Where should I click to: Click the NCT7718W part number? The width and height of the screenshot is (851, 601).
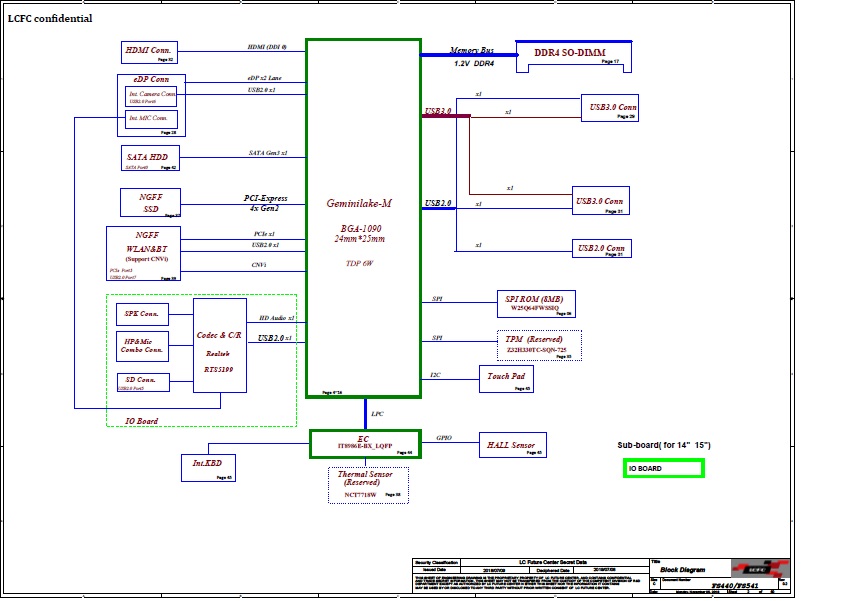click(x=360, y=495)
